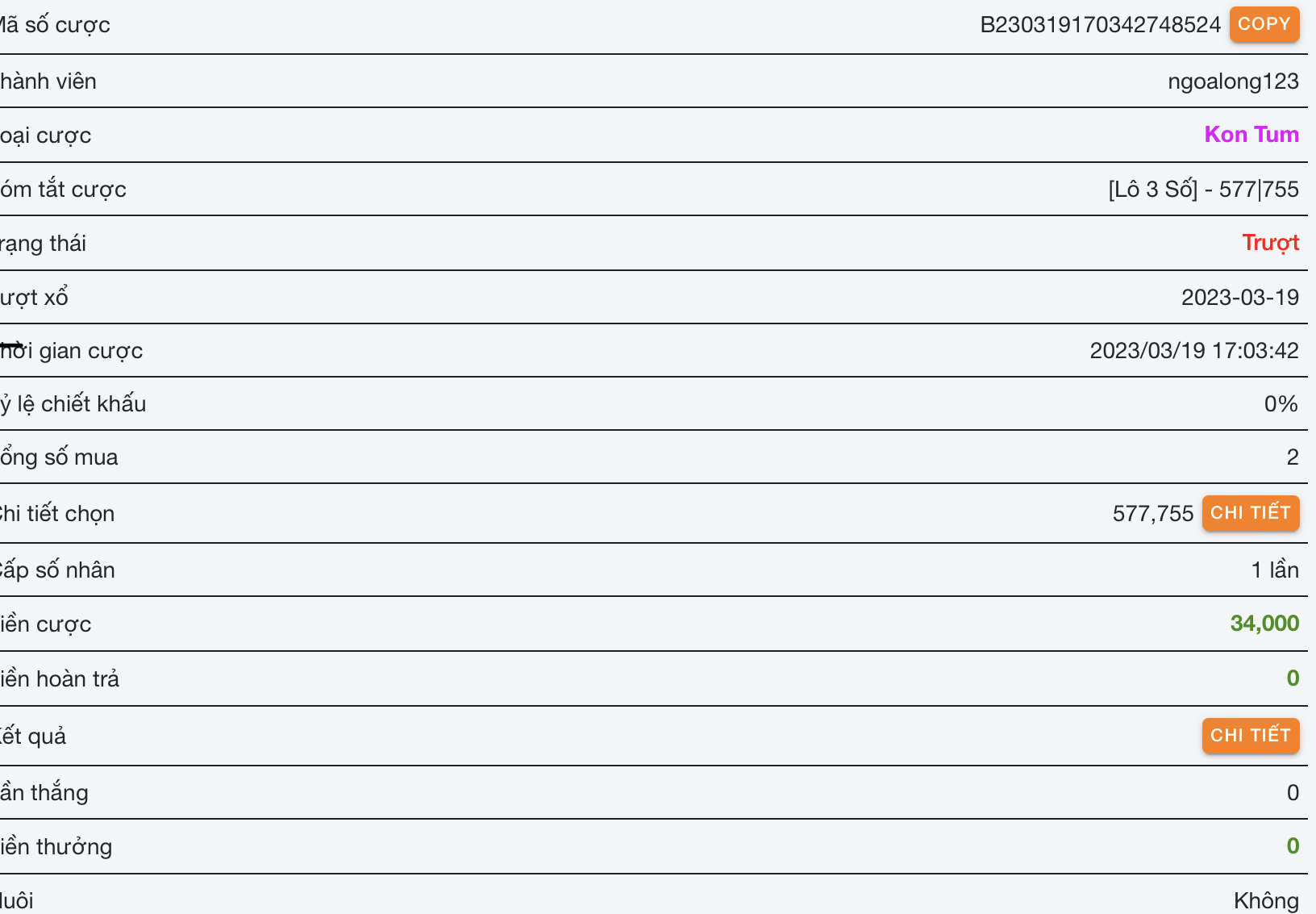
Task: Click the Không value at the bottom
Action: [x=1266, y=900]
